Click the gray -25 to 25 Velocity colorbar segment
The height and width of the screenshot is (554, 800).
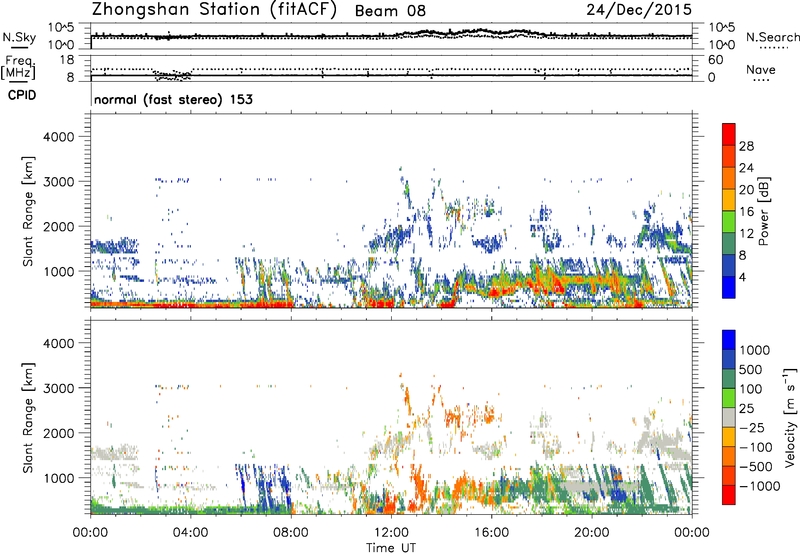click(729, 417)
